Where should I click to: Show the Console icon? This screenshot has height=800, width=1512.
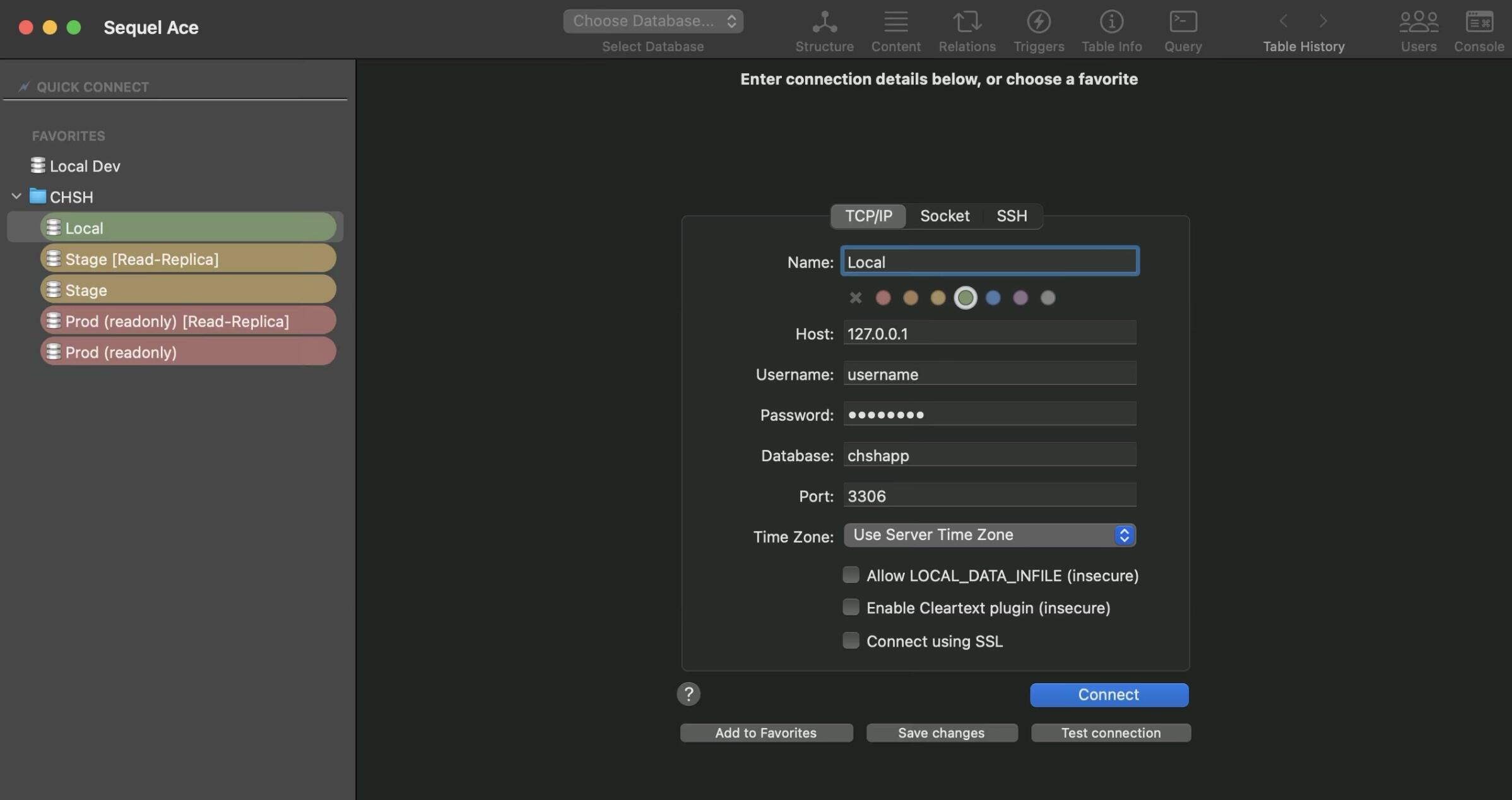pos(1479,22)
